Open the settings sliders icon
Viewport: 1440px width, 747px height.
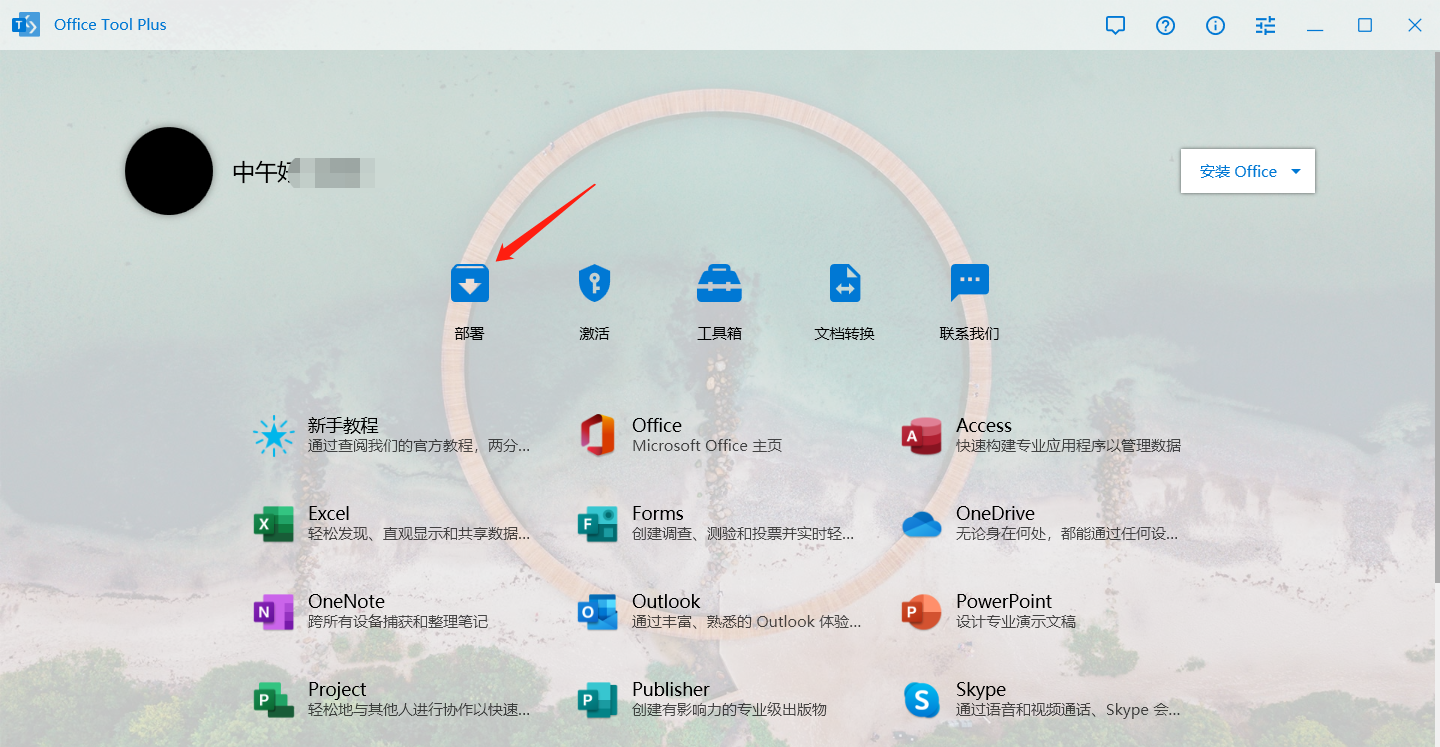(1265, 26)
